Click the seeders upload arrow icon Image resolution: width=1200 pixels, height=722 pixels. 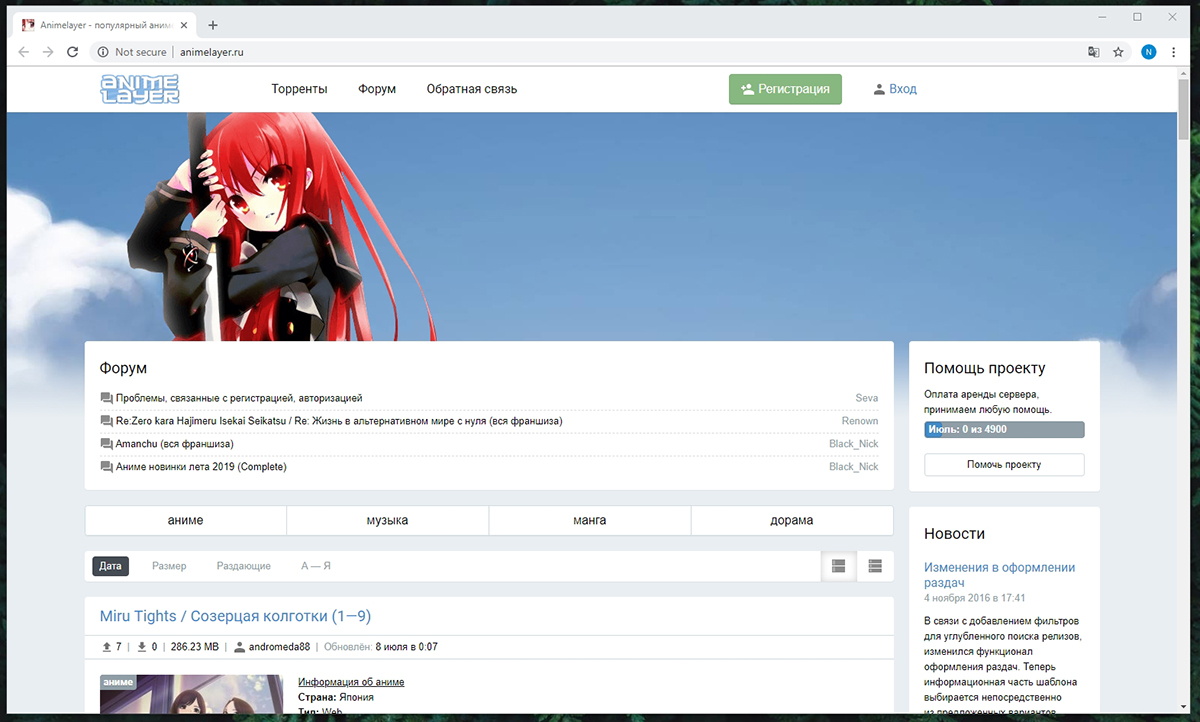(107, 647)
